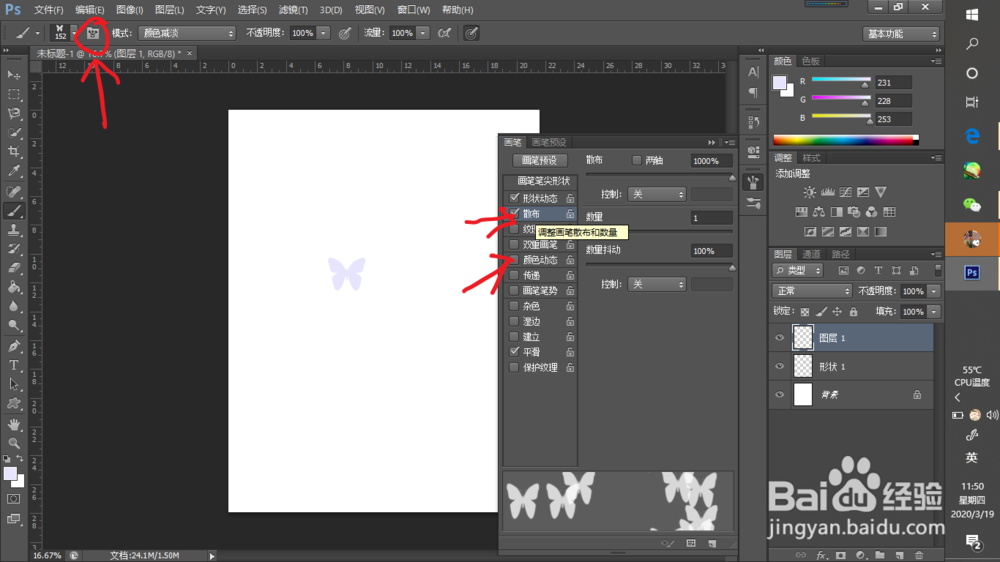Select the Brush tool in toolbox
Screen dimensions: 1000x562
pos(13,211)
